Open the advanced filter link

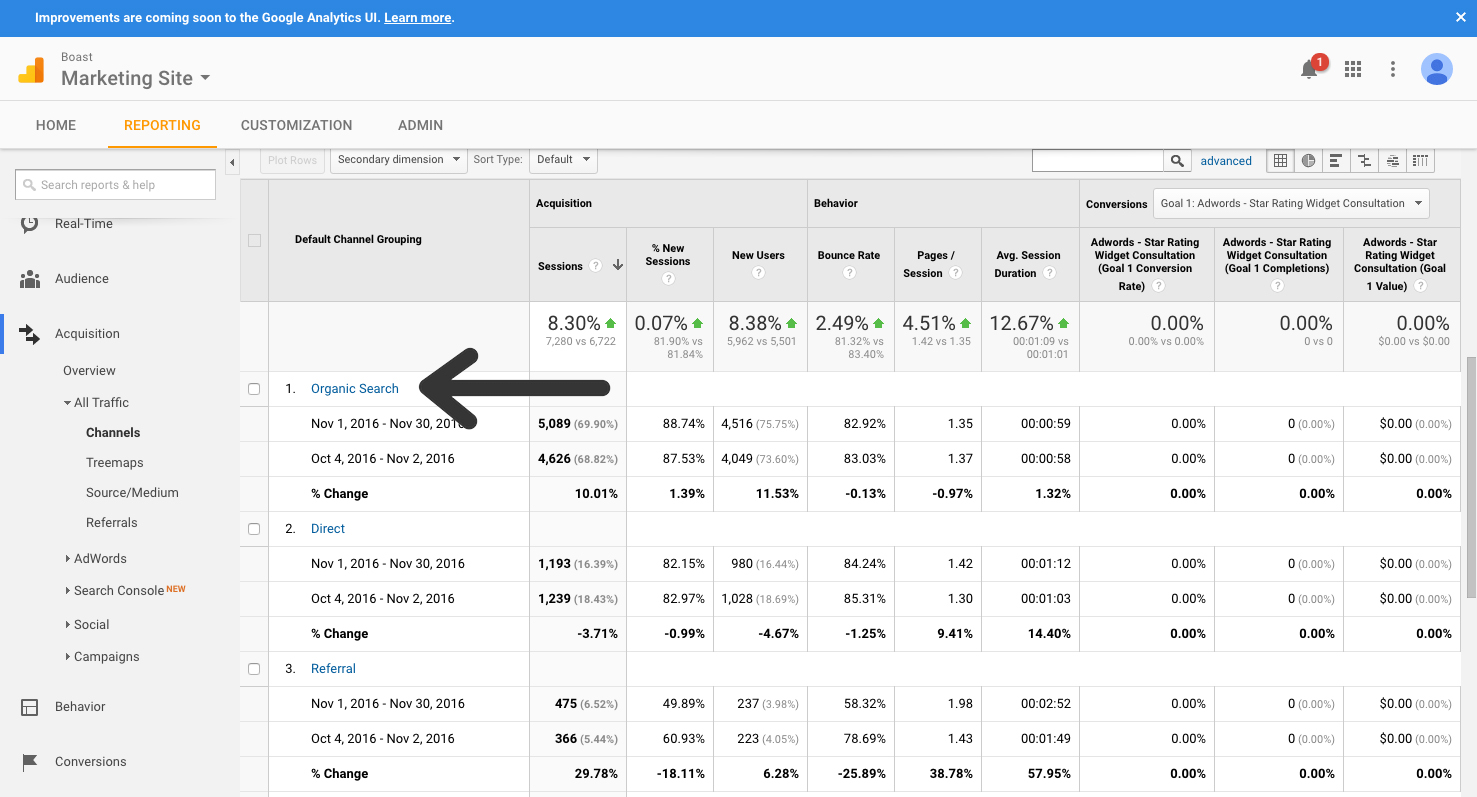click(1226, 160)
